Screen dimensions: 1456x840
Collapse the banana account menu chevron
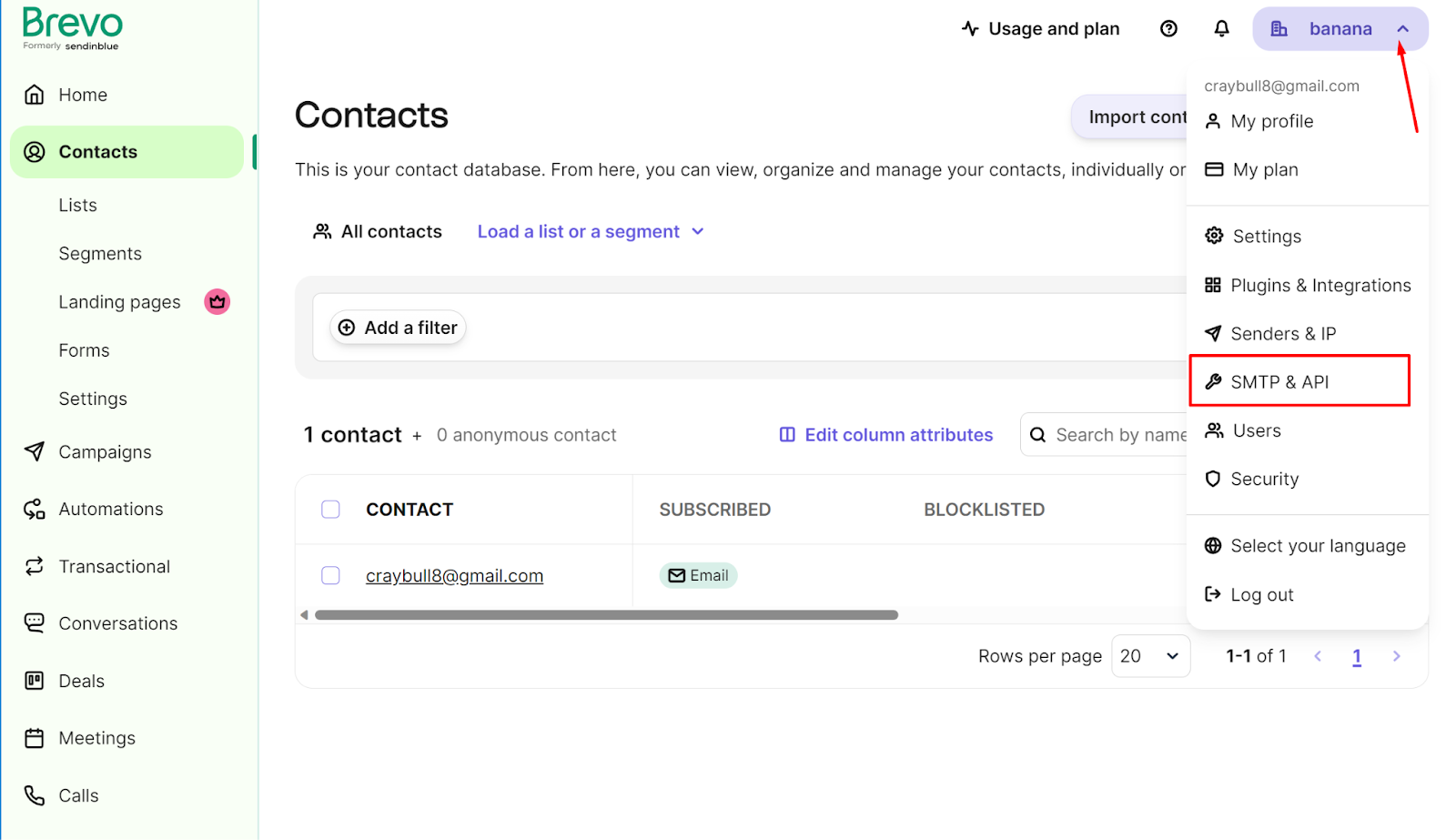1402,29
